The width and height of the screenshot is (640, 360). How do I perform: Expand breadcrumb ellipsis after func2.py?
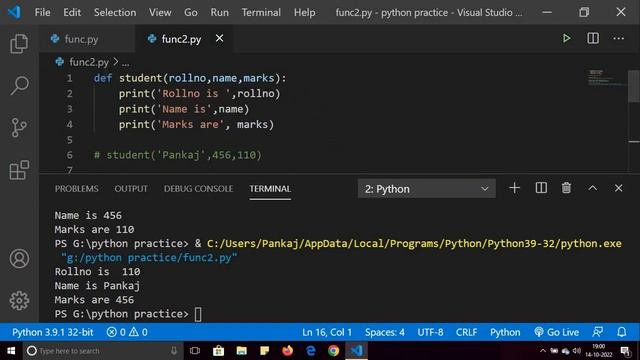125,62
